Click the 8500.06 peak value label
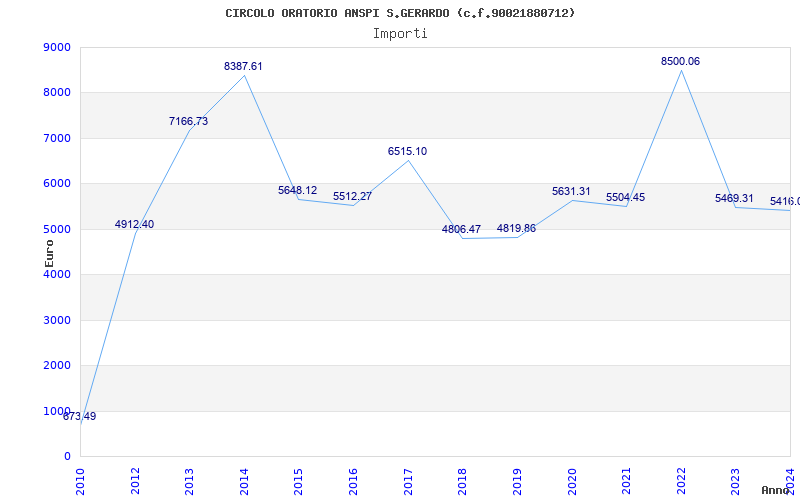800x500 pixels. tap(681, 61)
